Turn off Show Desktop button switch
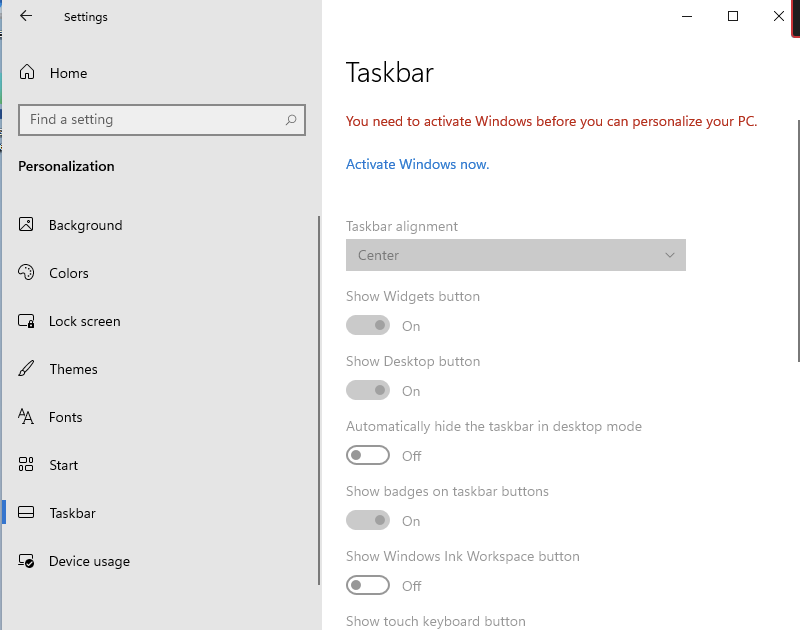 pos(367,390)
